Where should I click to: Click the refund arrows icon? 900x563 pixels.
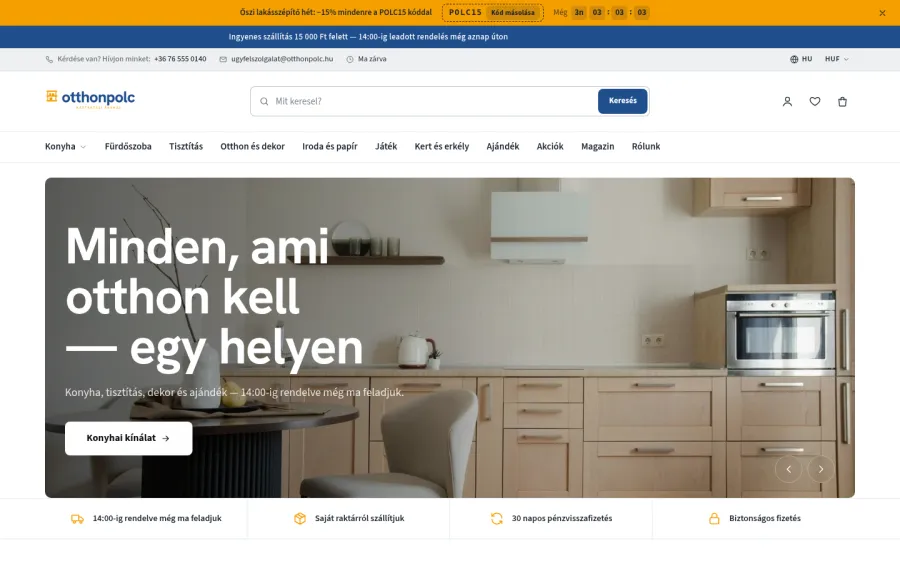496,519
